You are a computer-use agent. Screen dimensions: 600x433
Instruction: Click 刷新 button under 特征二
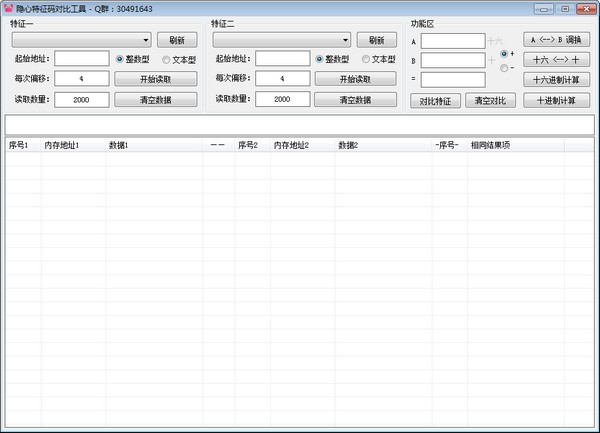coord(376,40)
